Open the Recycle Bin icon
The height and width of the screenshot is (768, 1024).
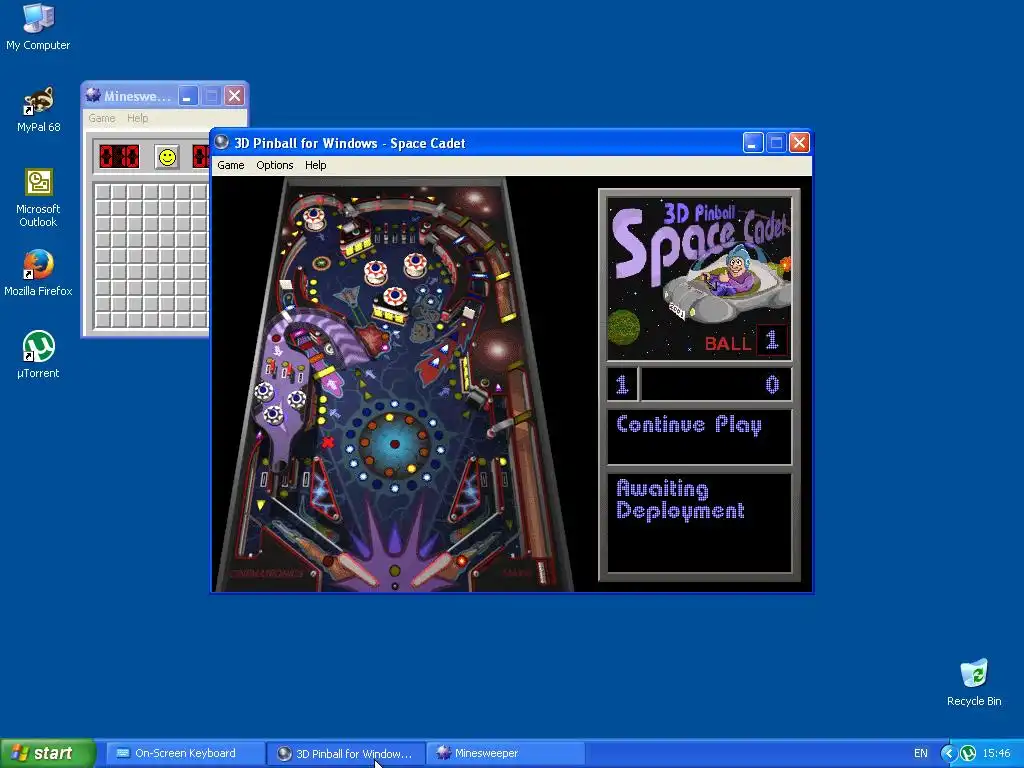pyautogui.click(x=974, y=682)
